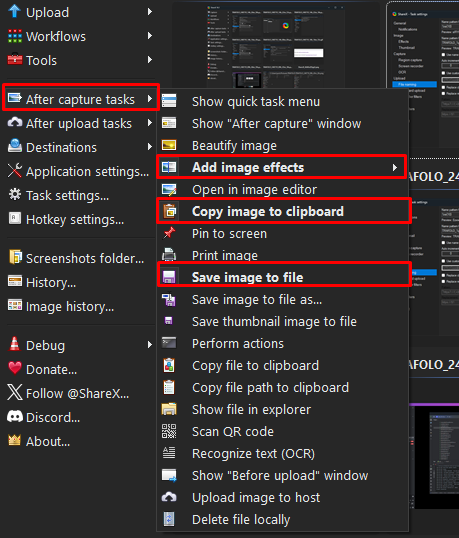The width and height of the screenshot is (459, 538).
Task: Click the Application settings wrench icon
Action: (x=15, y=170)
